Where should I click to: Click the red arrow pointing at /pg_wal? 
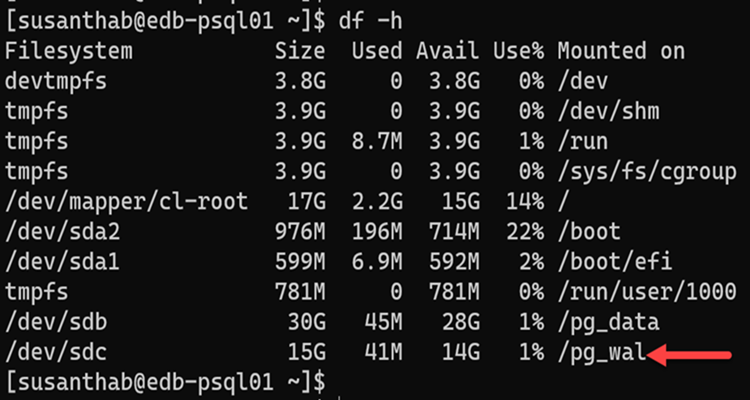click(689, 355)
